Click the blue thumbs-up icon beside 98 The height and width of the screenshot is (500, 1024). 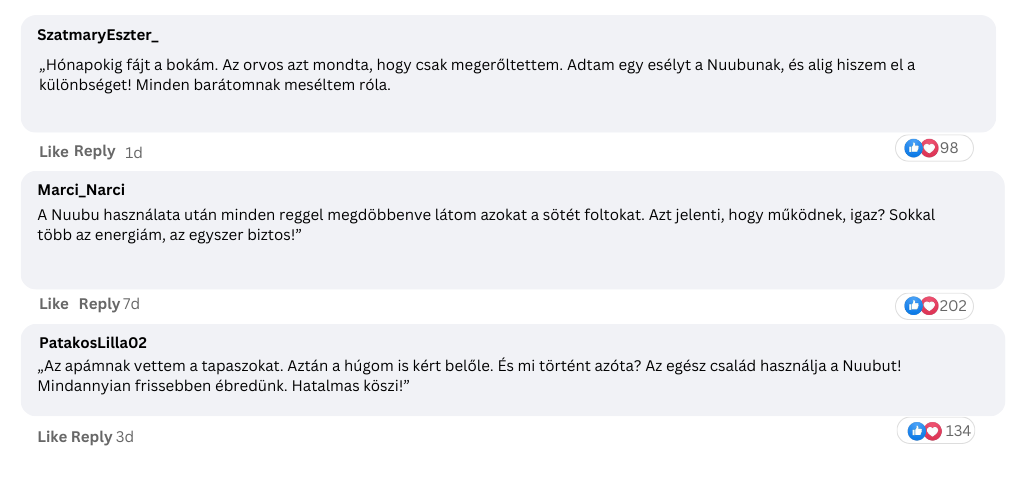pyautogui.click(x=913, y=148)
